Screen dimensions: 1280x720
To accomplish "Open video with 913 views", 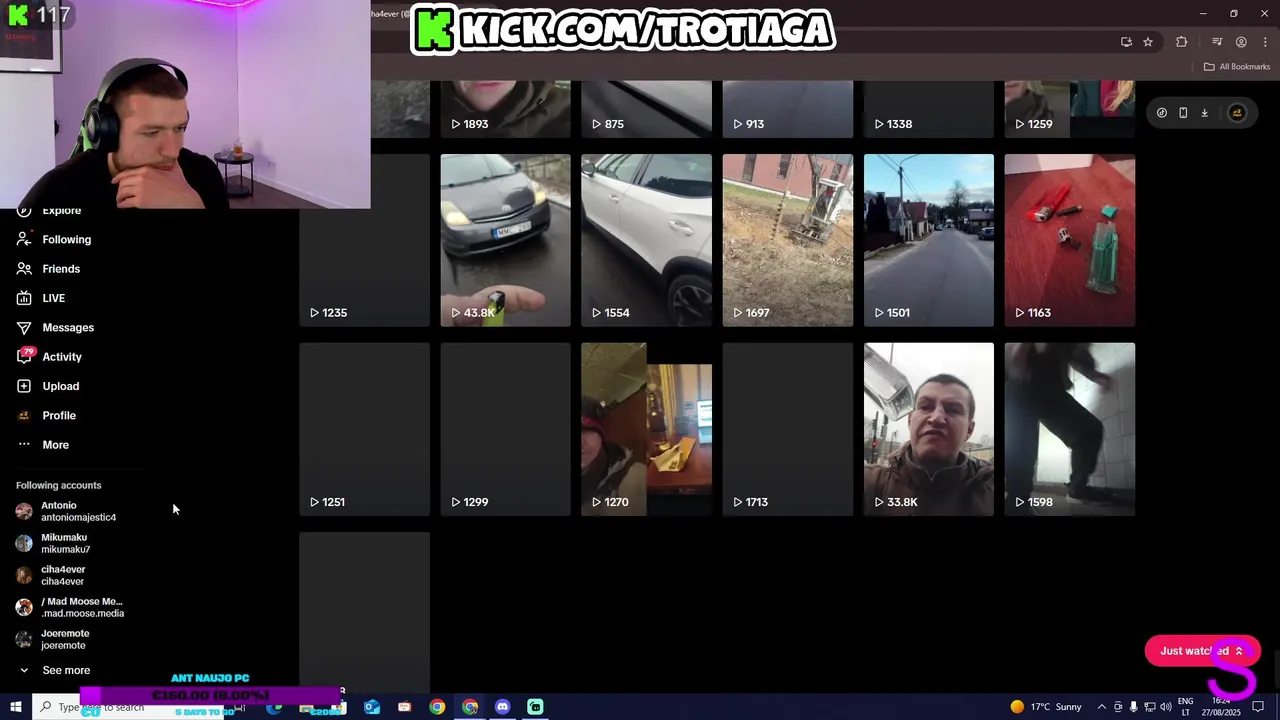I will point(787,109).
